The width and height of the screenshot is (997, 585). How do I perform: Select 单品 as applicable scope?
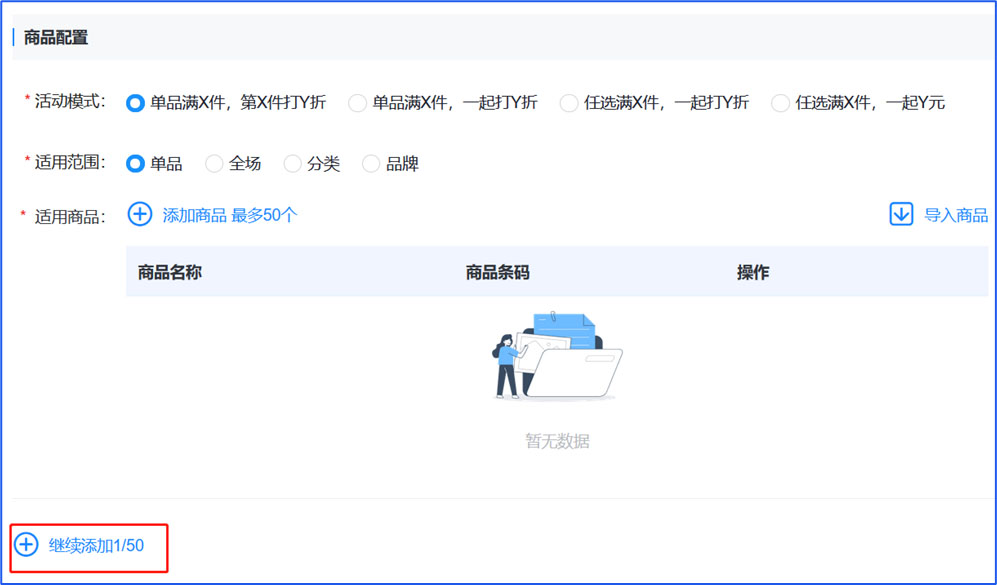click(135, 163)
